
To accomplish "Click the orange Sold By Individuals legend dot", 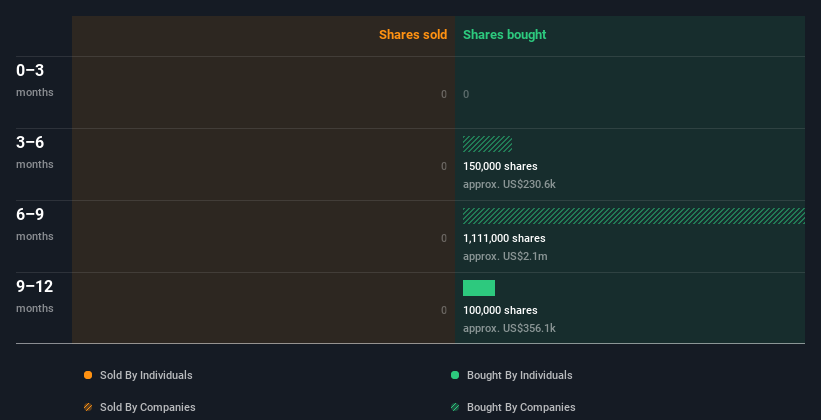I will coord(88,375).
